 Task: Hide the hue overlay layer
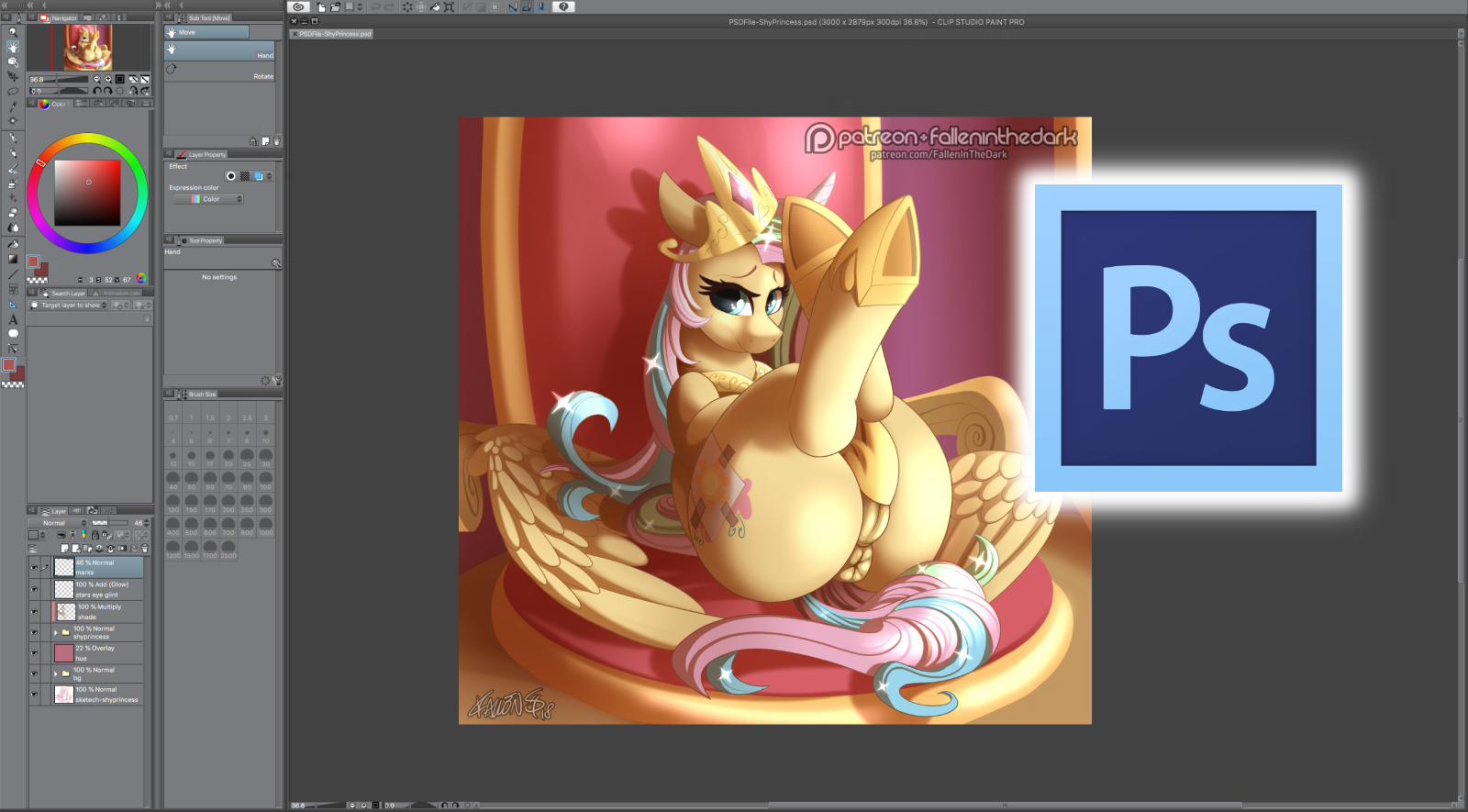point(35,653)
